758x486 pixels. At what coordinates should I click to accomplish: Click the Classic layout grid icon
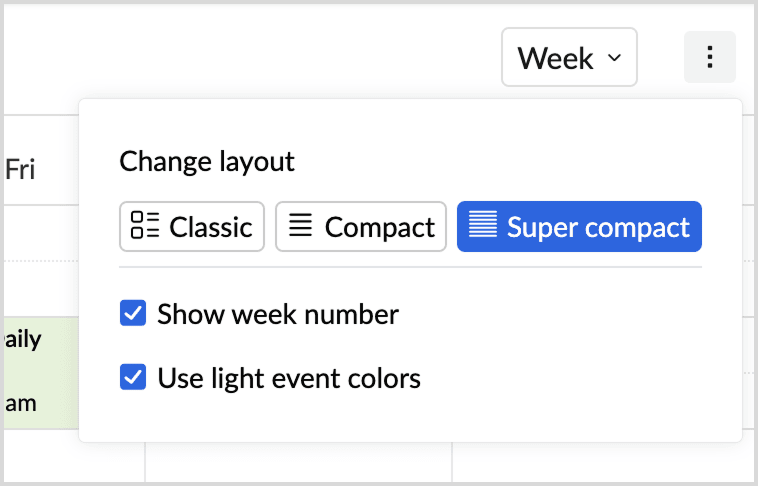(146, 227)
